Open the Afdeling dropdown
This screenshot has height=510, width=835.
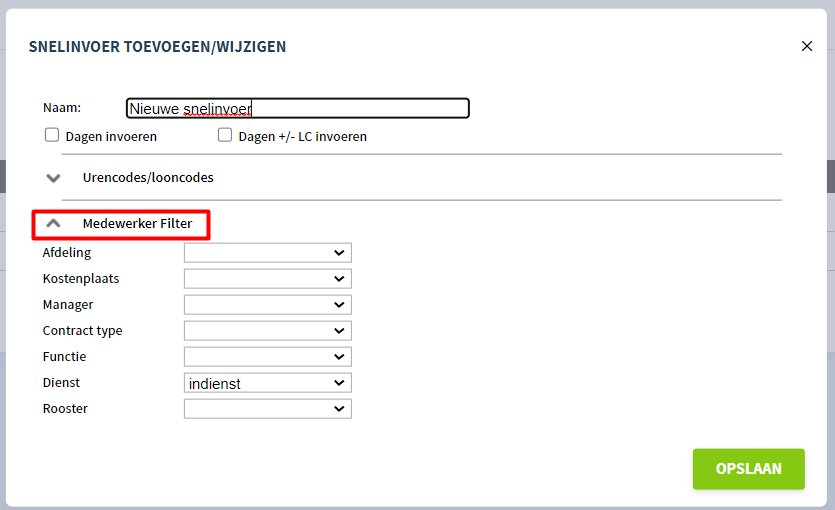[x=268, y=253]
